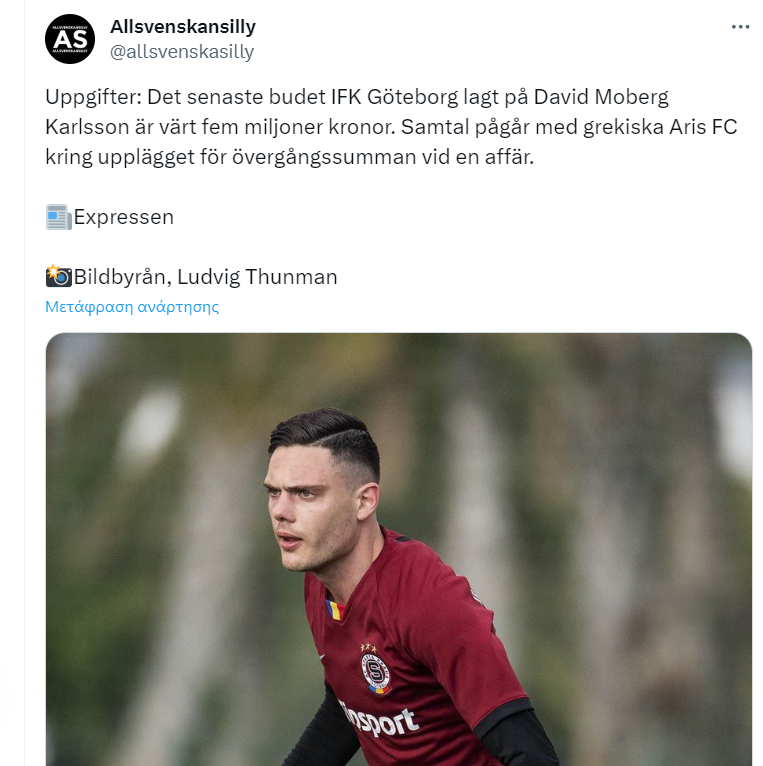Open the three-dot more options menu
The width and height of the screenshot is (763, 766).
(740, 27)
